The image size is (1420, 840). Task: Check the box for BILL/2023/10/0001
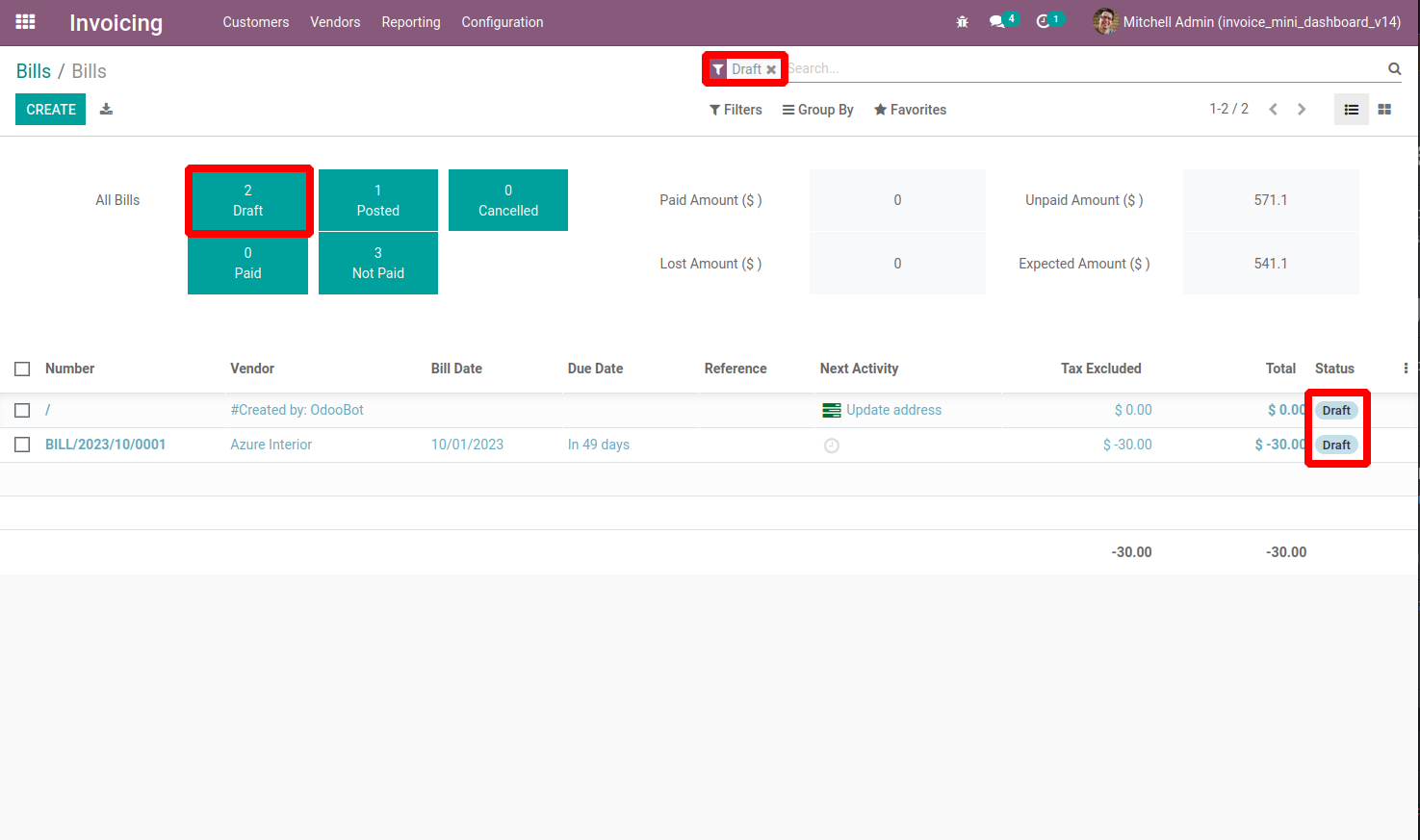point(22,445)
